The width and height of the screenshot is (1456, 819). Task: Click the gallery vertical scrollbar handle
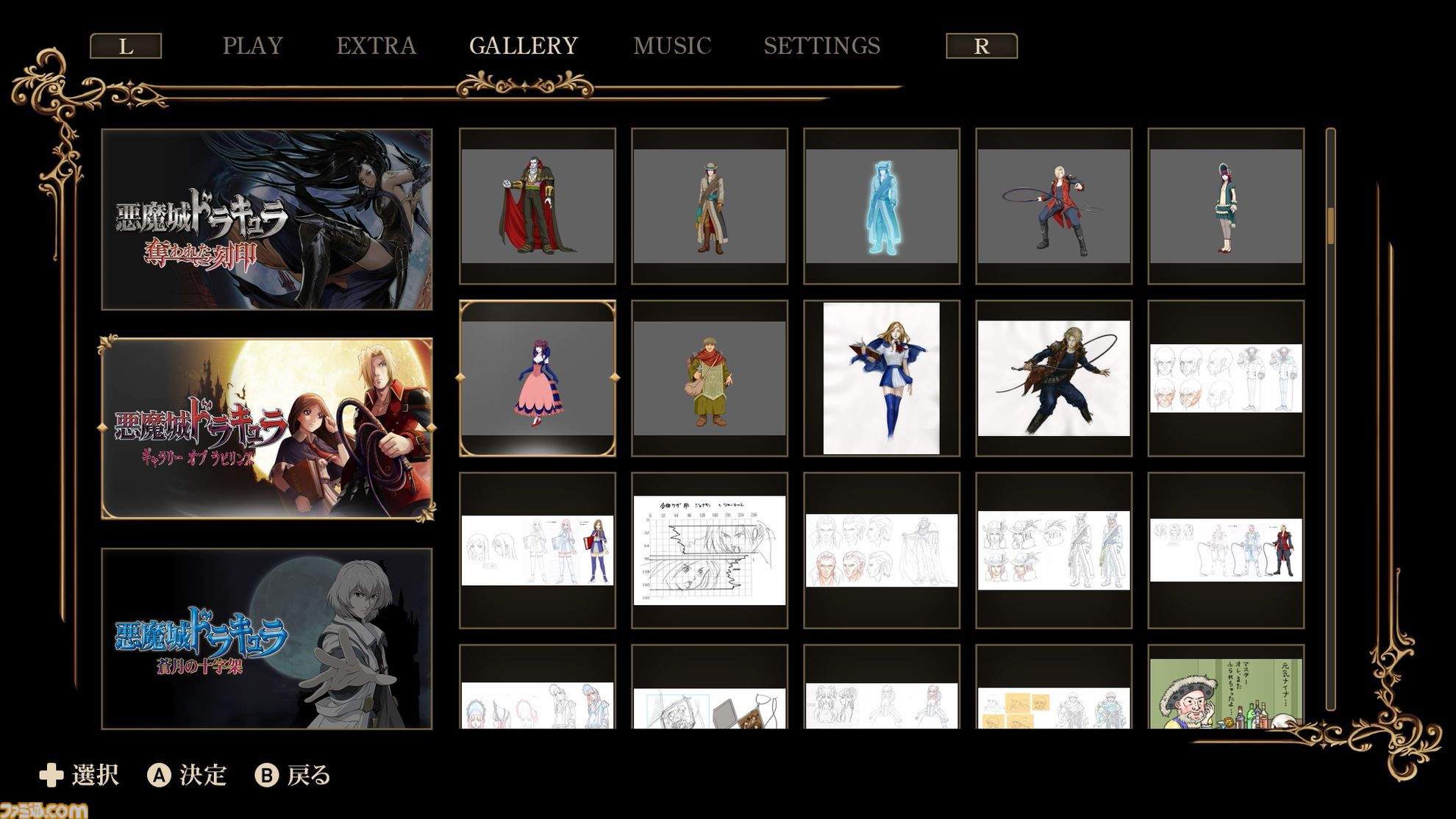[1330, 226]
